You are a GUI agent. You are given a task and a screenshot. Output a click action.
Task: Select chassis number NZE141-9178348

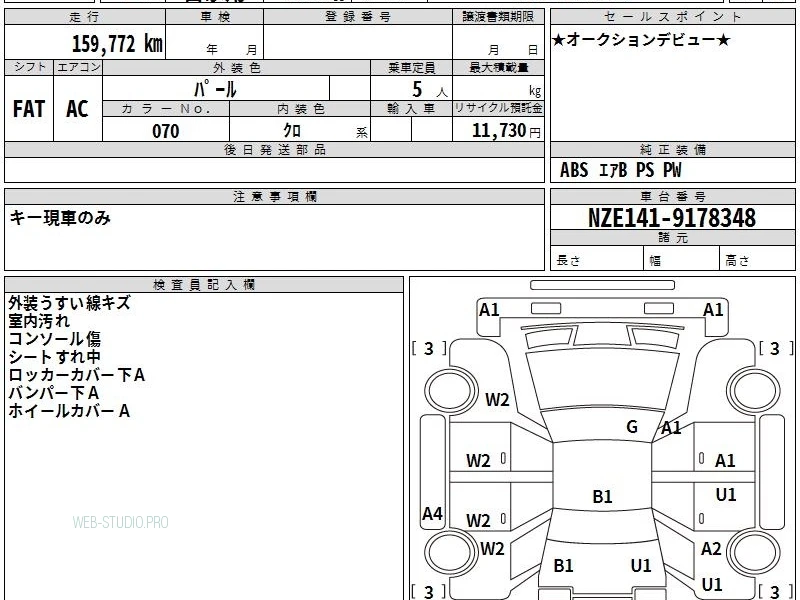(x=672, y=218)
